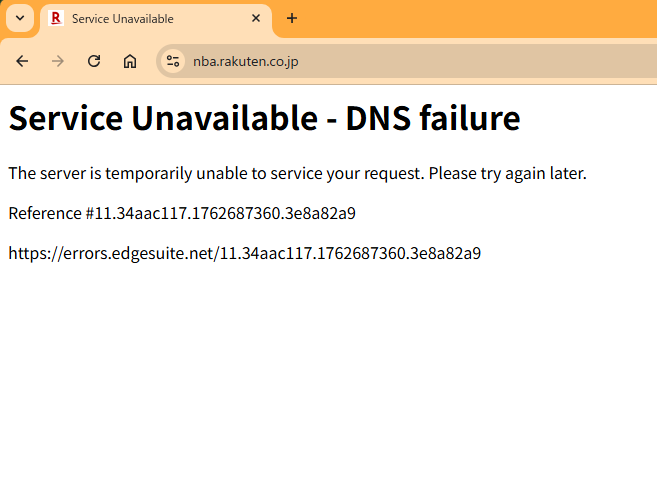657x502 pixels.
Task: Open the browser home page
Action: (130, 61)
